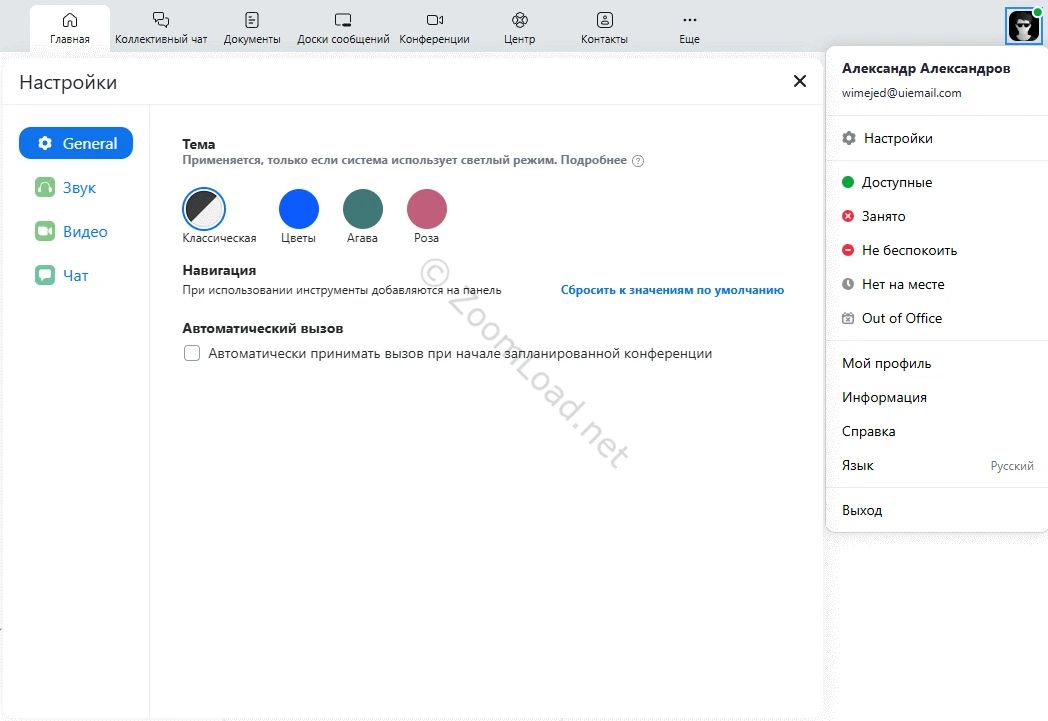Open Коллективный чат tab
The width and height of the screenshot is (1048, 721).
[161, 28]
